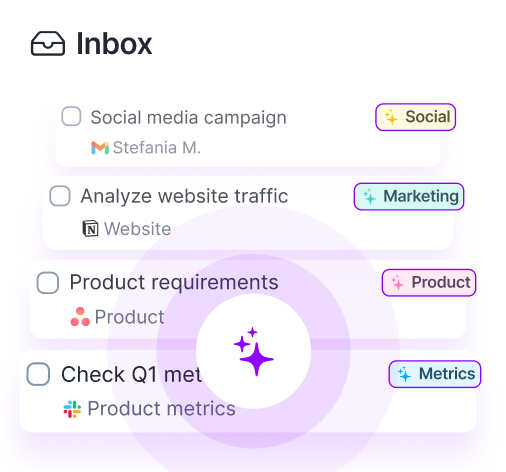Click the Inbox tray icon
506x472 pixels.
click(48, 43)
